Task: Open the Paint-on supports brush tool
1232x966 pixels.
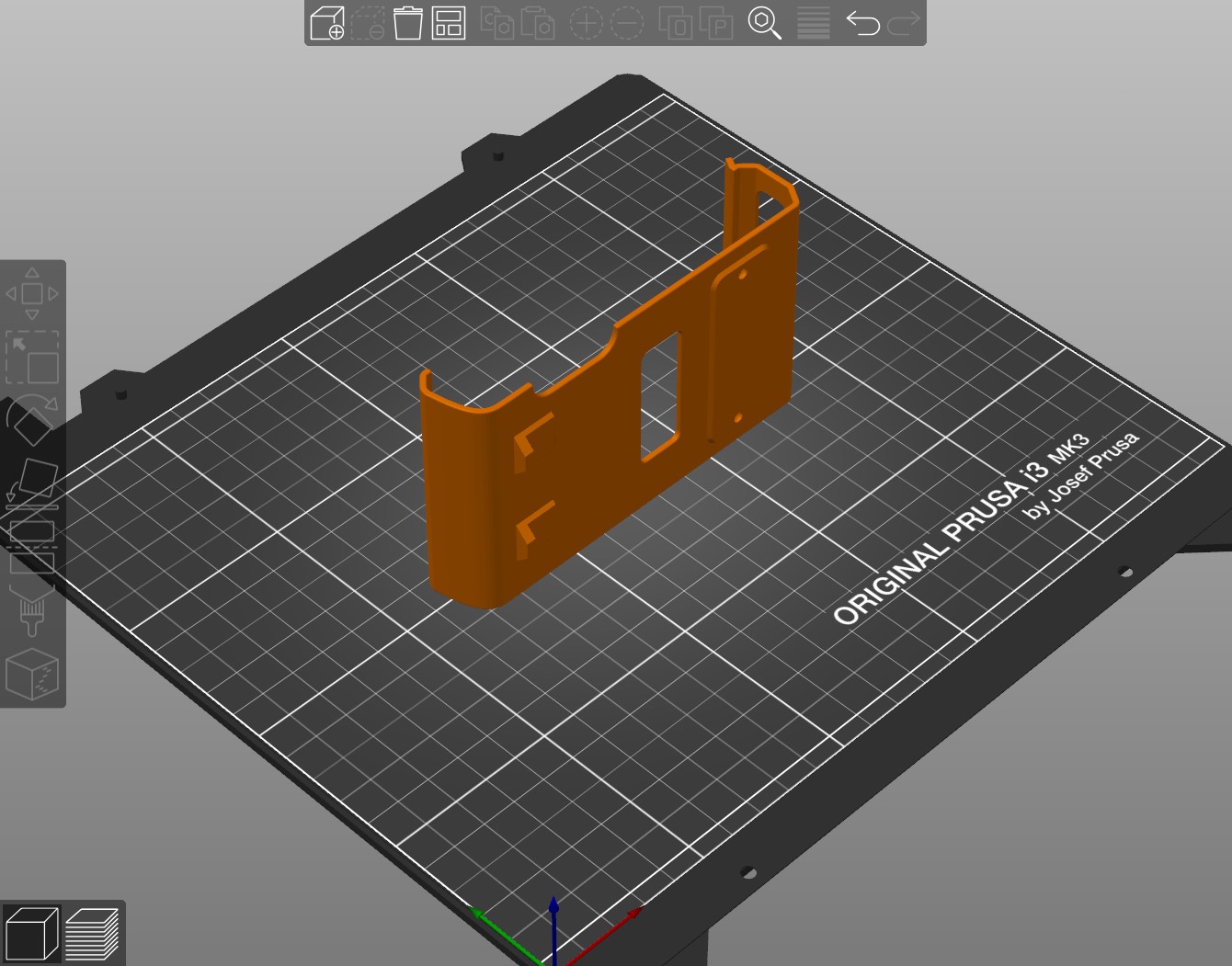Action: 32,609
